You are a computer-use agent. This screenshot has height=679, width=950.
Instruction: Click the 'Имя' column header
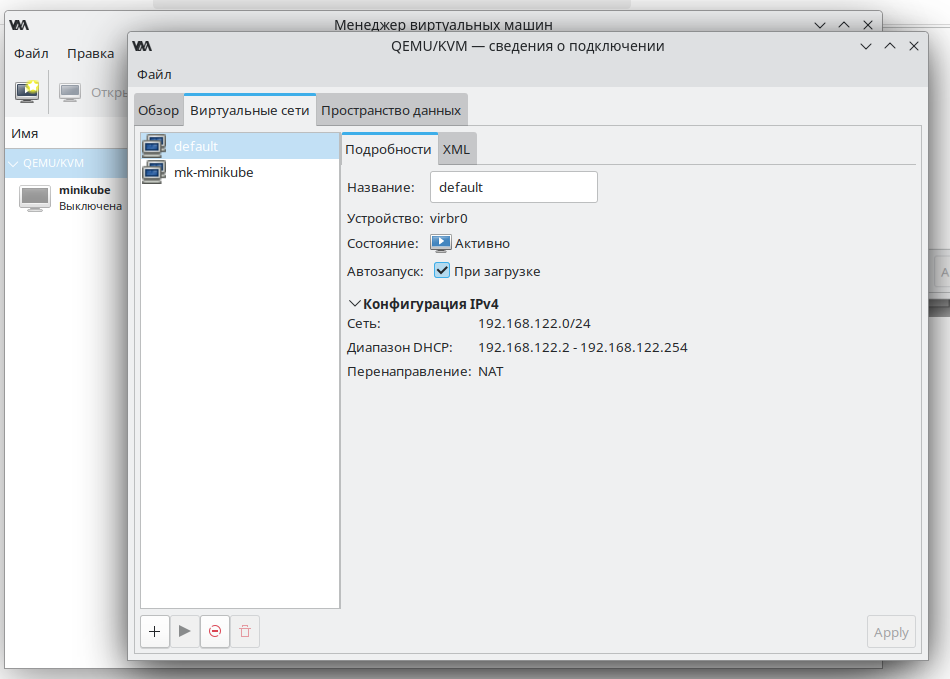25,133
